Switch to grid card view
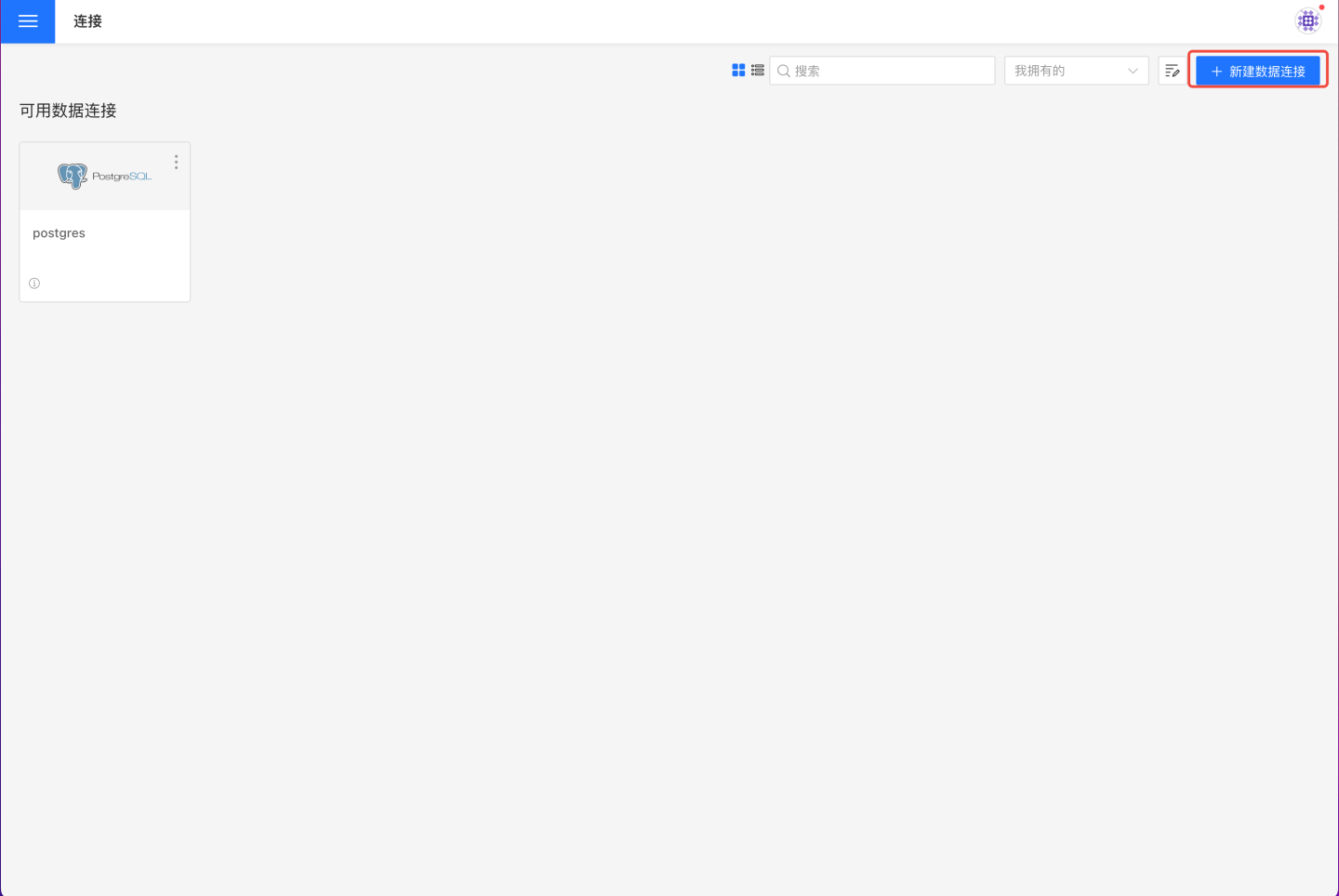Screen dimensions: 1339x896 738,71
